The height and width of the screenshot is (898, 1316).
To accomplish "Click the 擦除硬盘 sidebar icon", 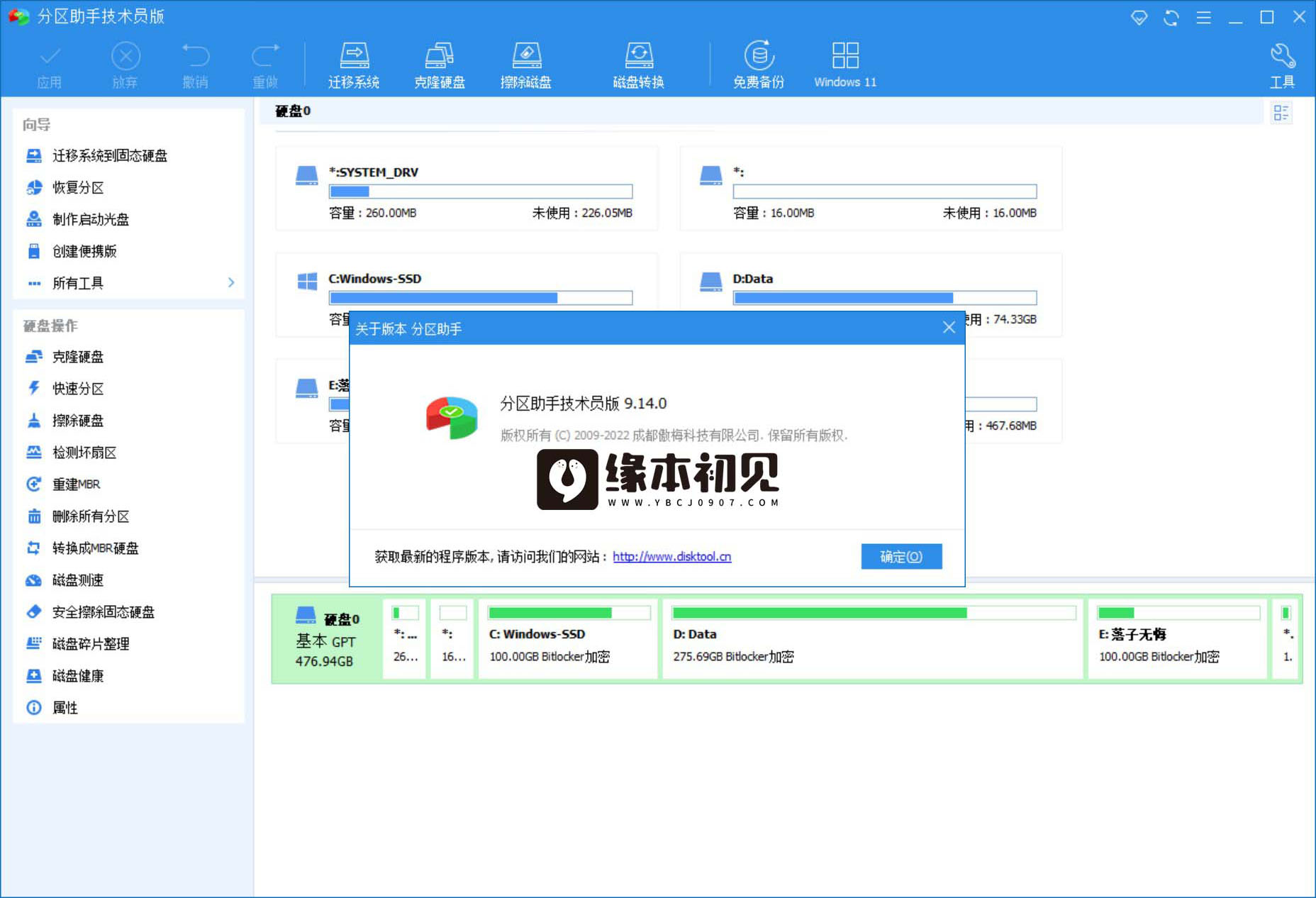I will (33, 420).
